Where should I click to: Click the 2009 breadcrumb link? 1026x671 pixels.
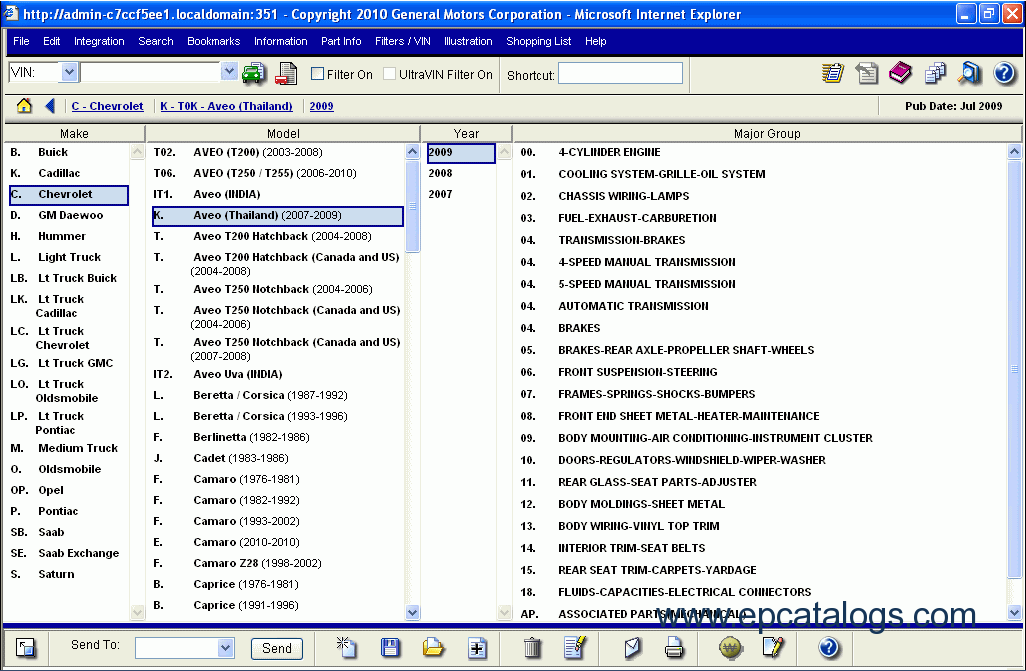(x=321, y=106)
